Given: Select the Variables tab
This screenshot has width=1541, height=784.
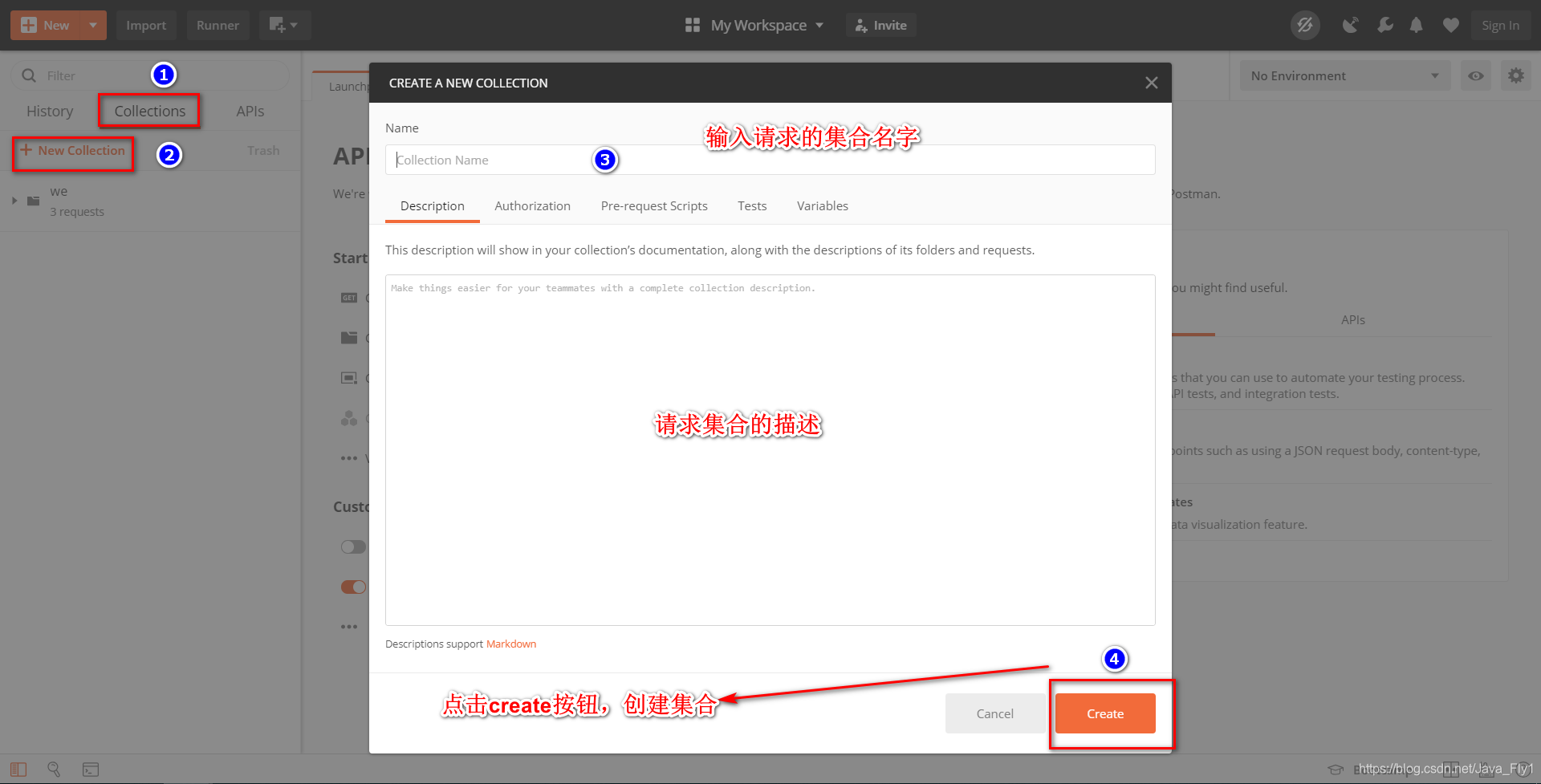Looking at the screenshot, I should (x=823, y=206).
